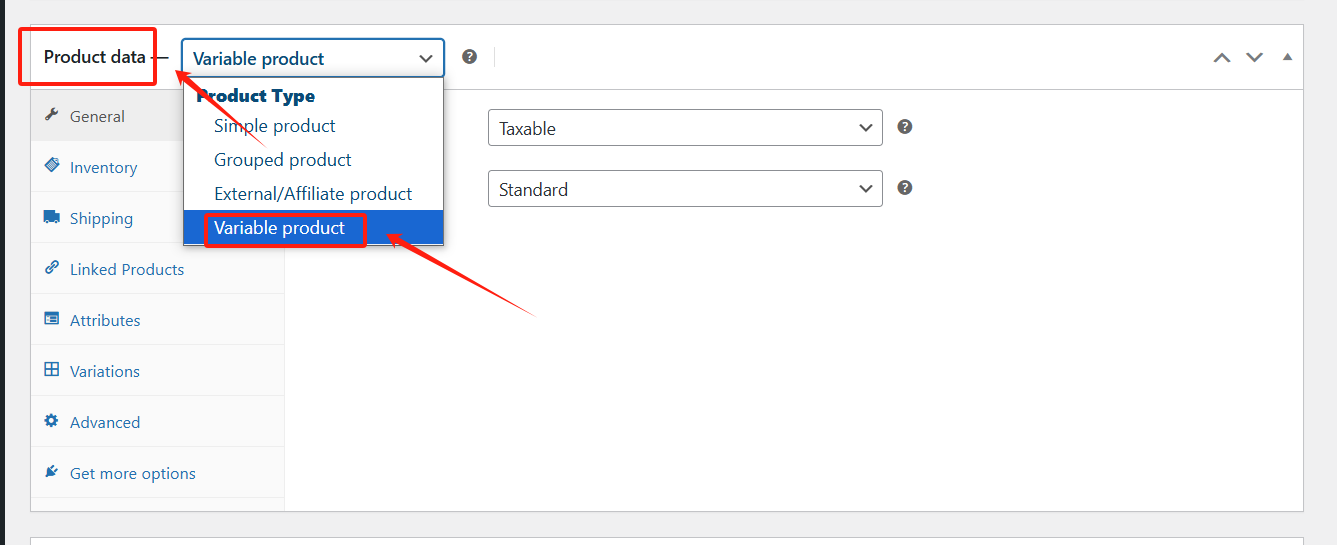Click the help icon beside product type
1337x545 pixels.
pyautogui.click(x=470, y=57)
